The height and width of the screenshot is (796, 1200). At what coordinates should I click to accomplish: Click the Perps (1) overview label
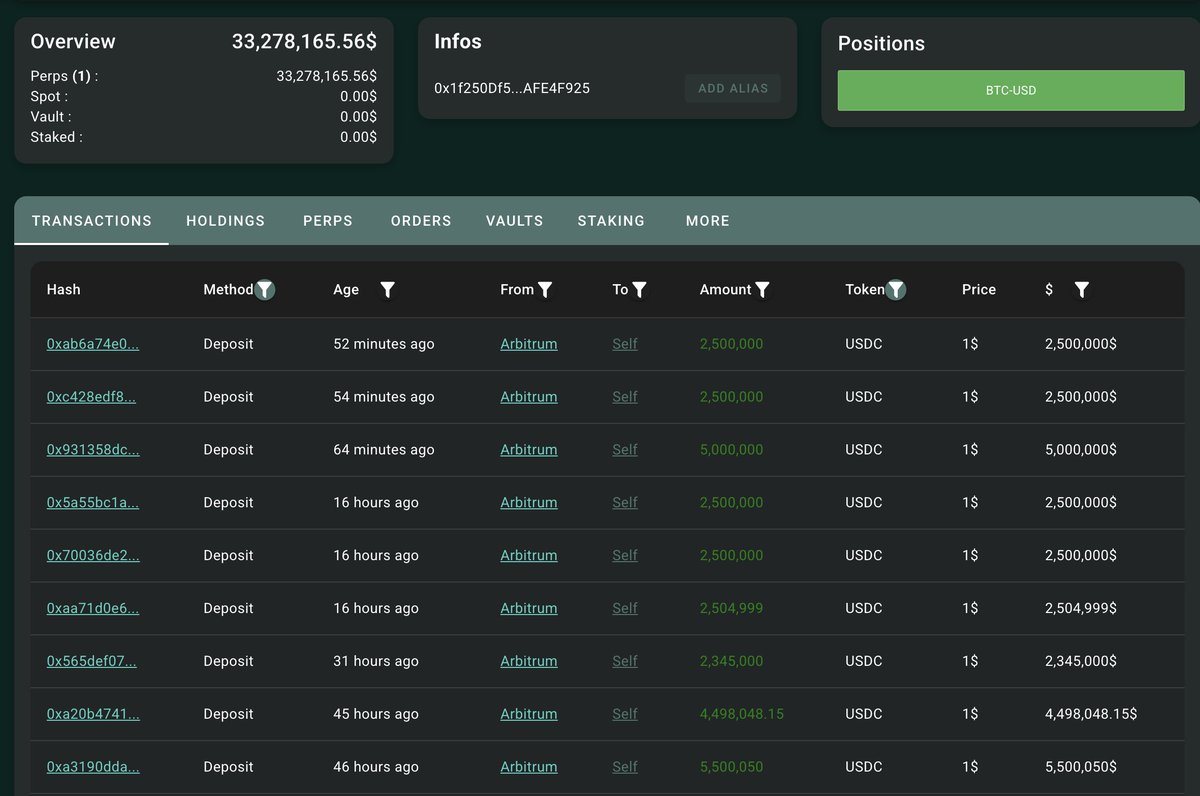(65, 76)
